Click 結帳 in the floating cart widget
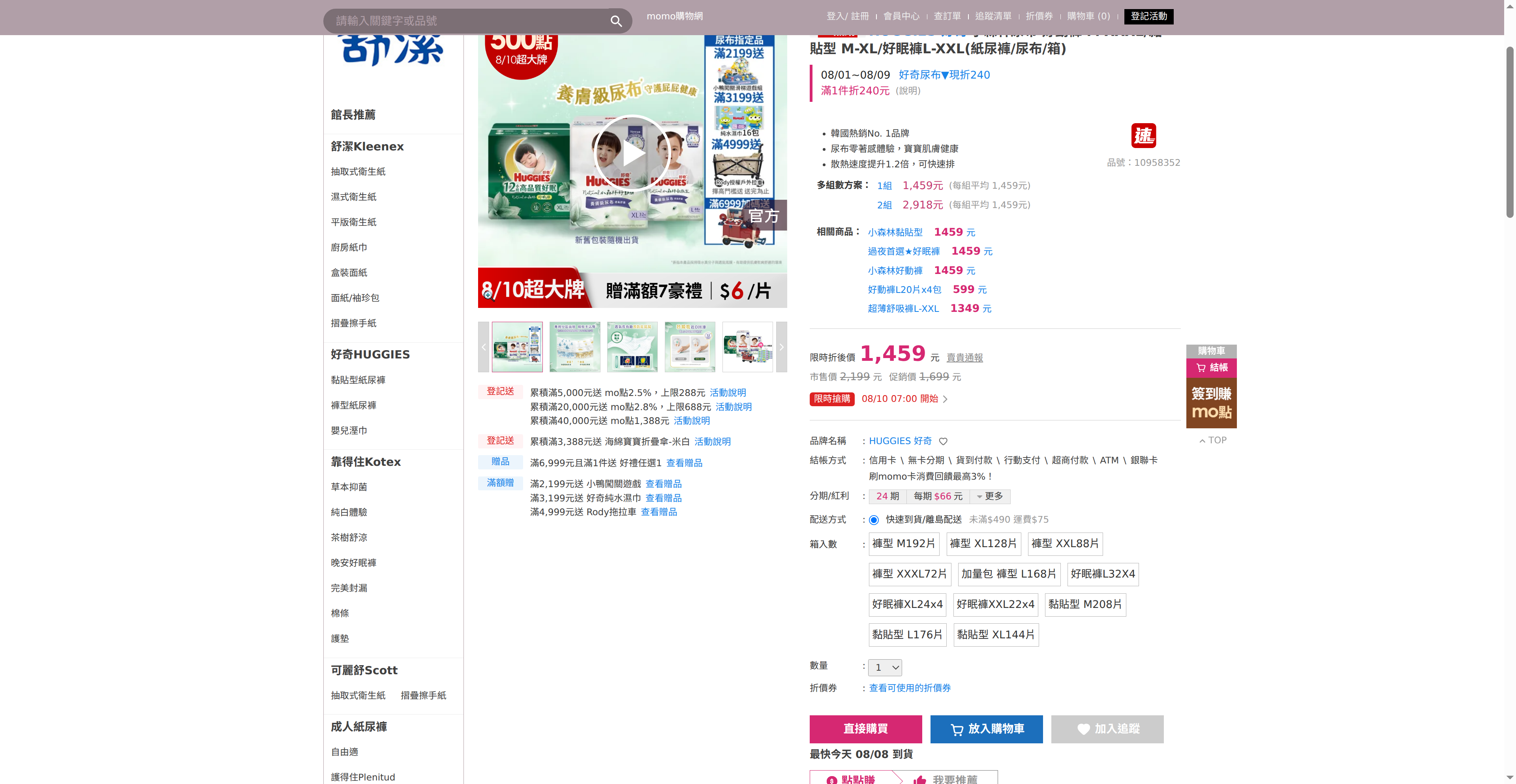 tap(1211, 368)
